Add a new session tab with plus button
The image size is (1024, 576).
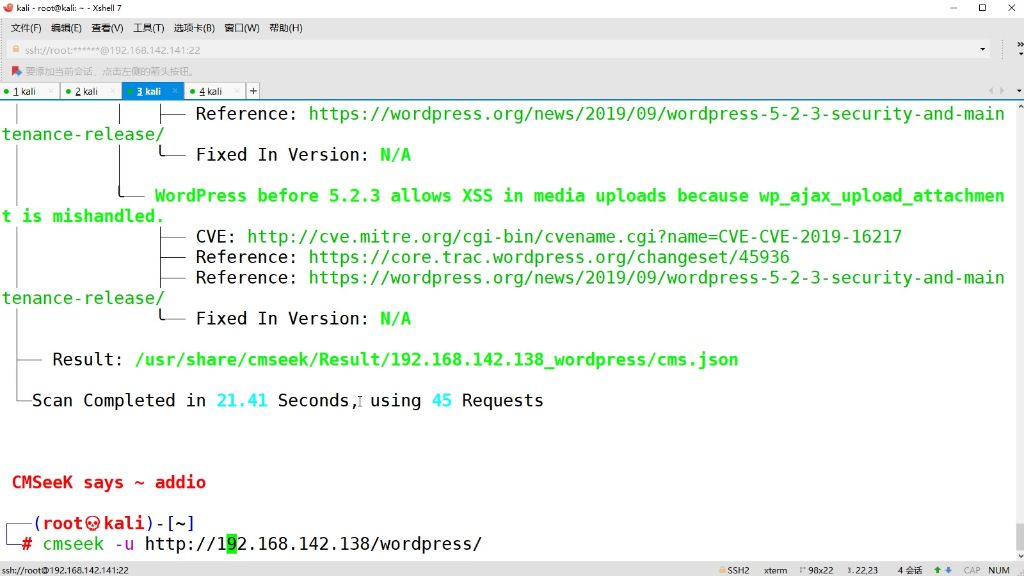coord(253,91)
